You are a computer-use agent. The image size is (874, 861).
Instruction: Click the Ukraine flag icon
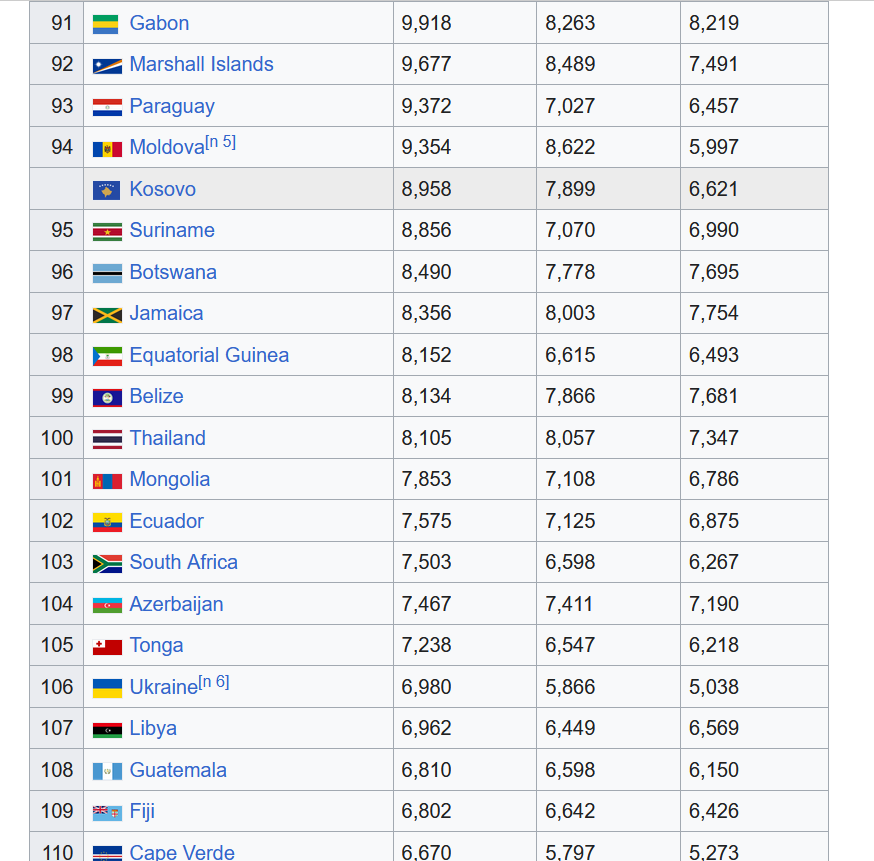click(107, 688)
